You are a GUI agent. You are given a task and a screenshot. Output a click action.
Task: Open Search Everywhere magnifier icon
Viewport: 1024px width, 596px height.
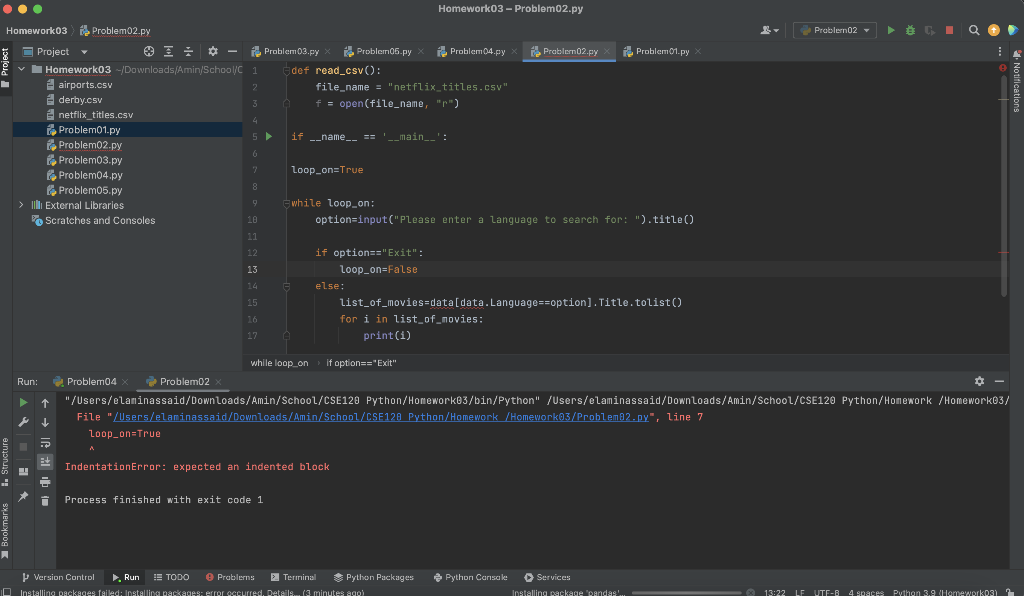tap(974, 30)
